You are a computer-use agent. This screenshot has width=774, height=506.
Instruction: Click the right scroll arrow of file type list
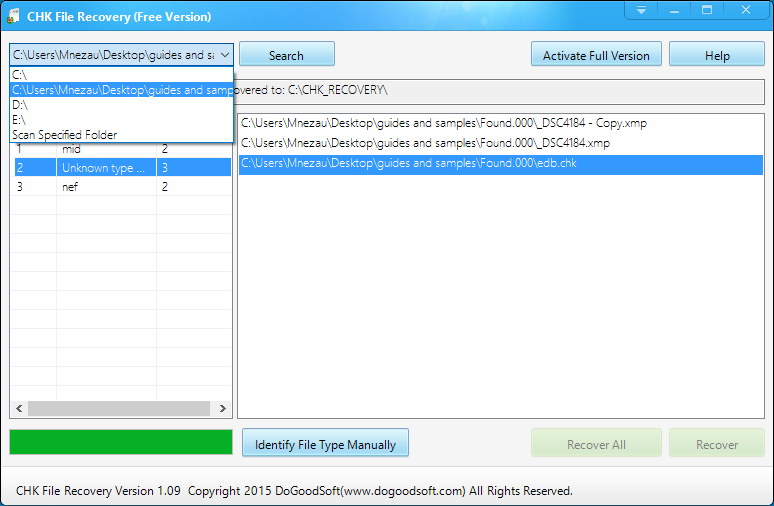[x=223, y=408]
